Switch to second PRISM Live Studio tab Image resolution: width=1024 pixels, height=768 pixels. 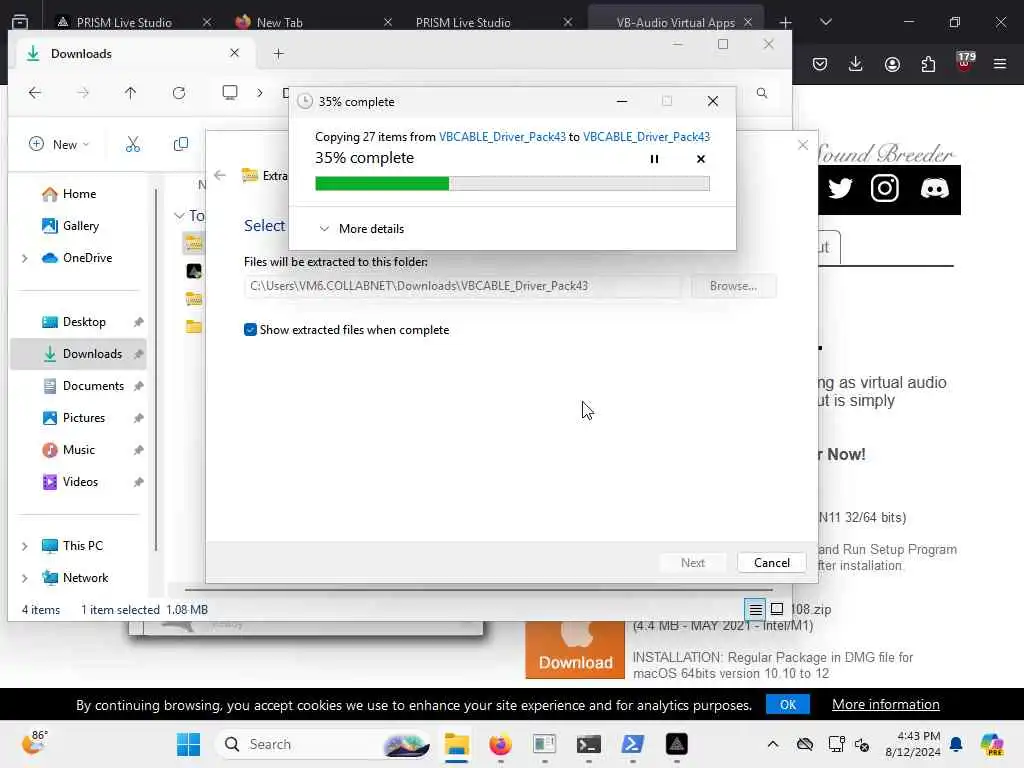(x=462, y=22)
